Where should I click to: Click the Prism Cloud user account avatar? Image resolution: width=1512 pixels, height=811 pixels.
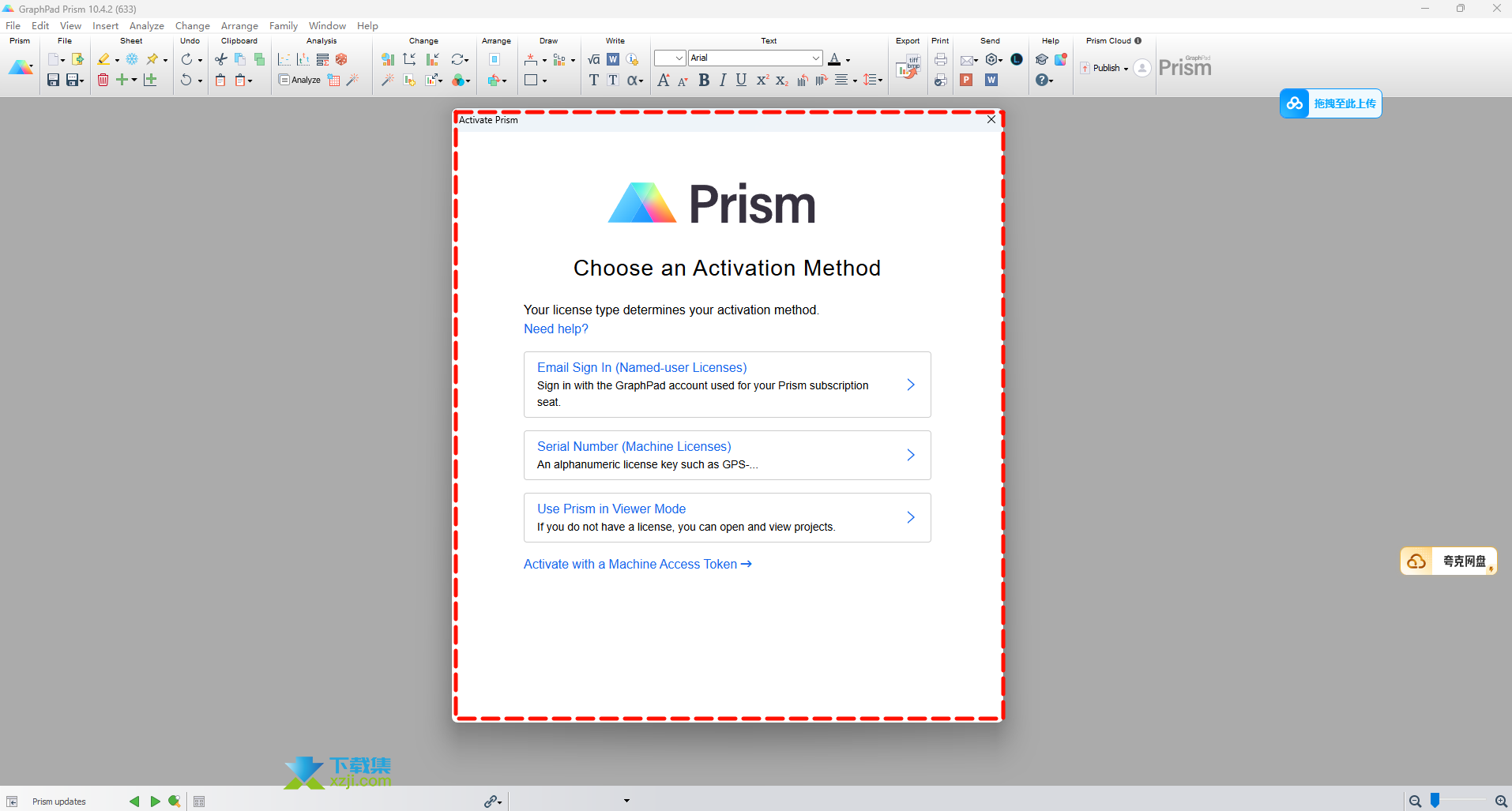(1142, 68)
